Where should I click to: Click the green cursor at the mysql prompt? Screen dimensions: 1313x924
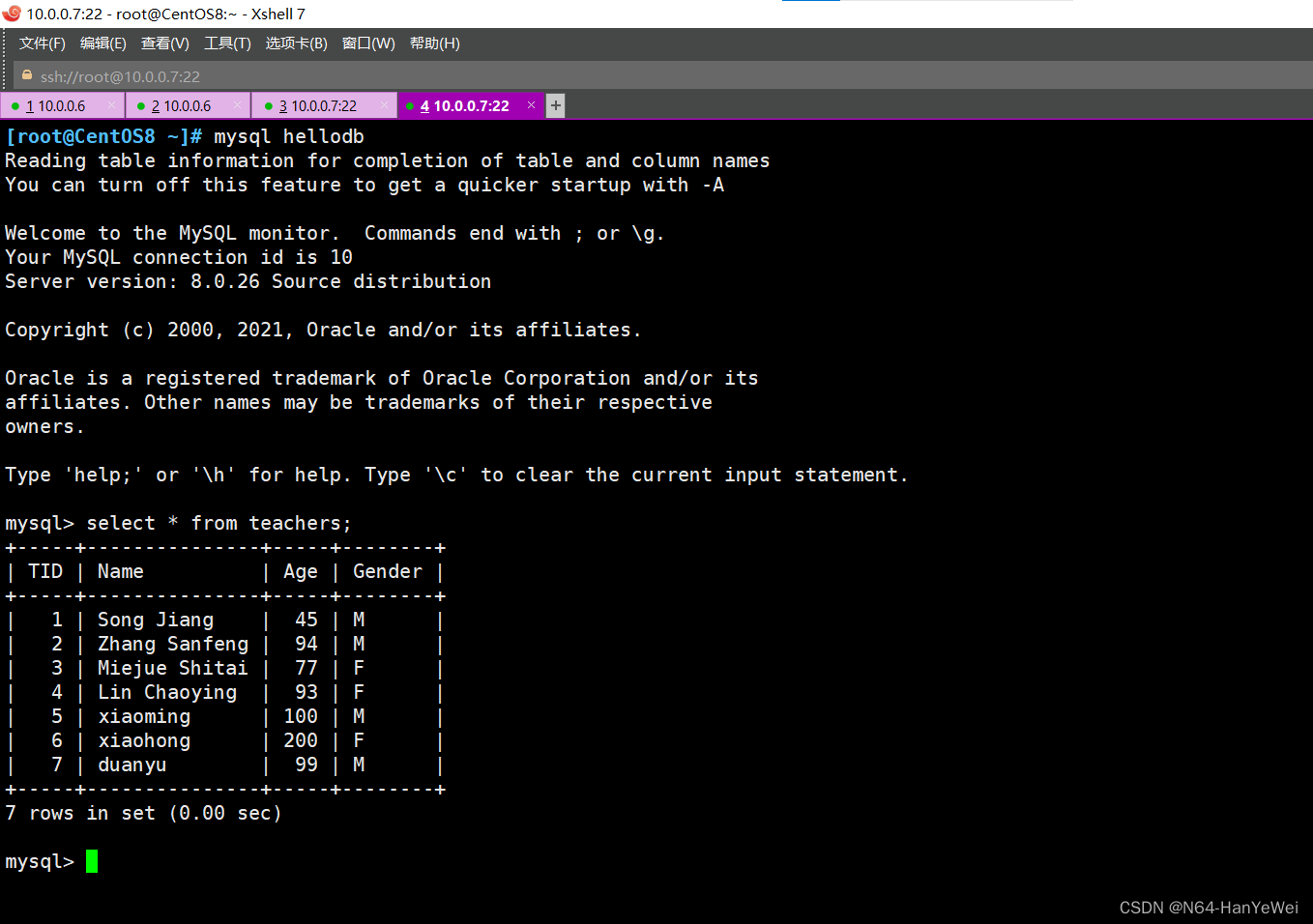(x=92, y=861)
